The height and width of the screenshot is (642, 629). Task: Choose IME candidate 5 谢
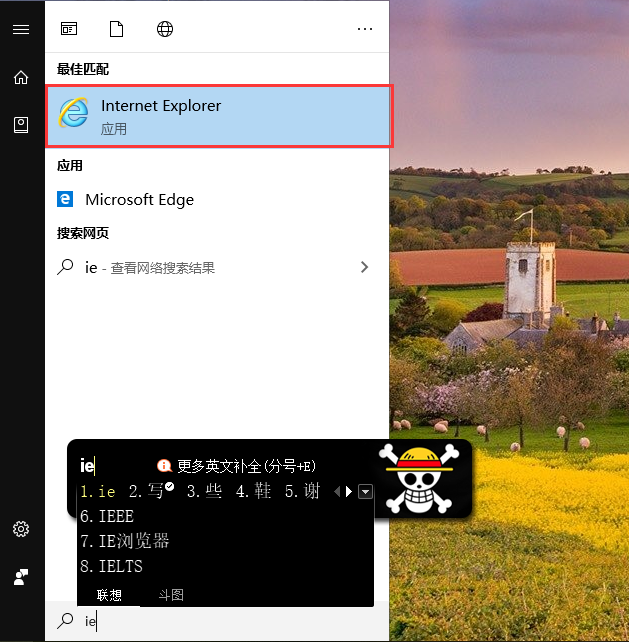tap(302, 491)
